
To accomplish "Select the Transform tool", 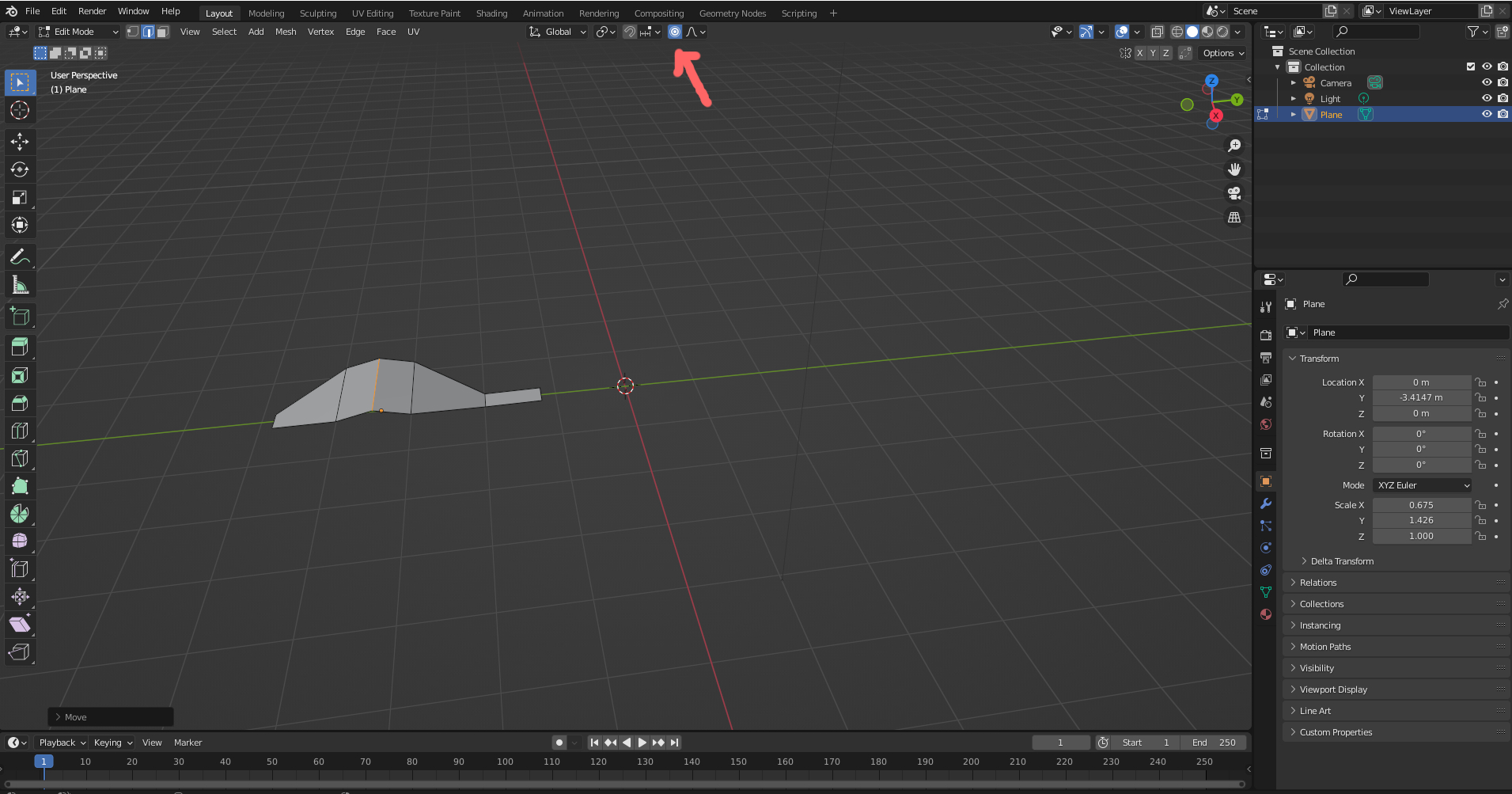I will point(20,225).
